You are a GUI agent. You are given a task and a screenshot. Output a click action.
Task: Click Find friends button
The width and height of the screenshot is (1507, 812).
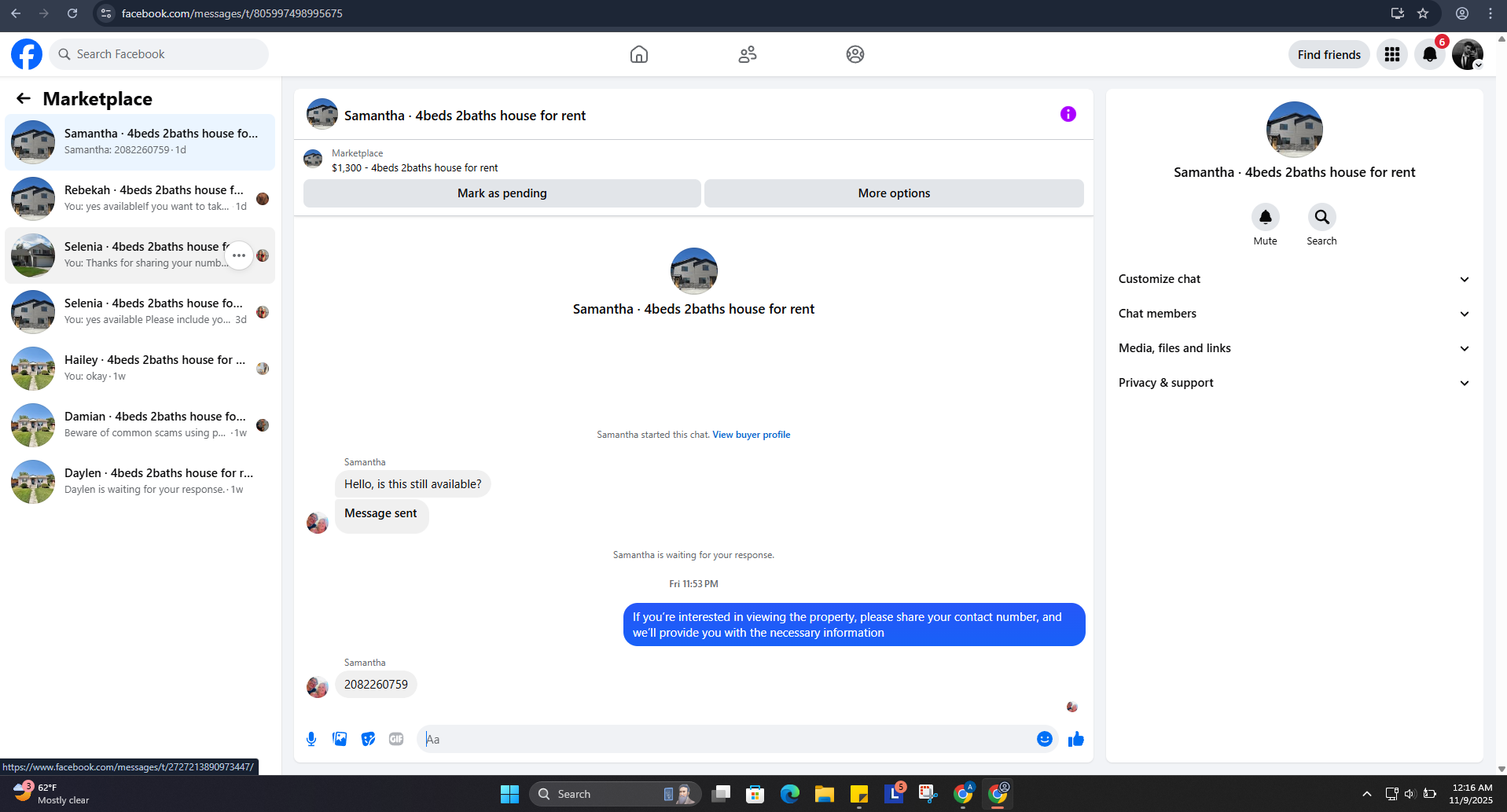(x=1329, y=54)
